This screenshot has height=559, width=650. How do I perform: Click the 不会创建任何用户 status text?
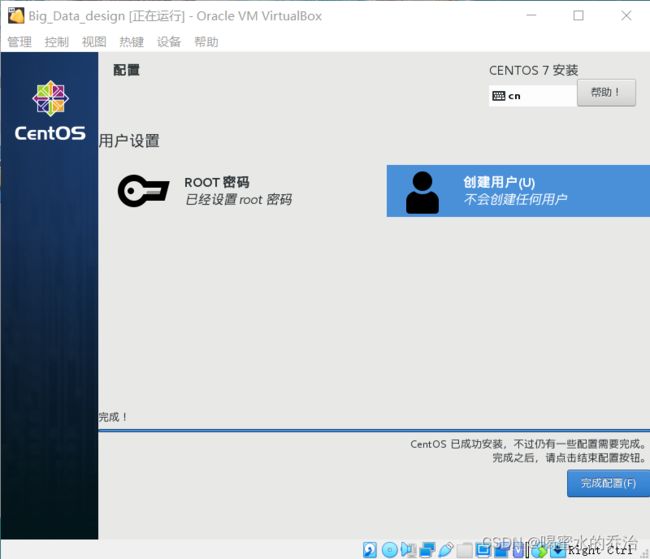click(x=515, y=199)
